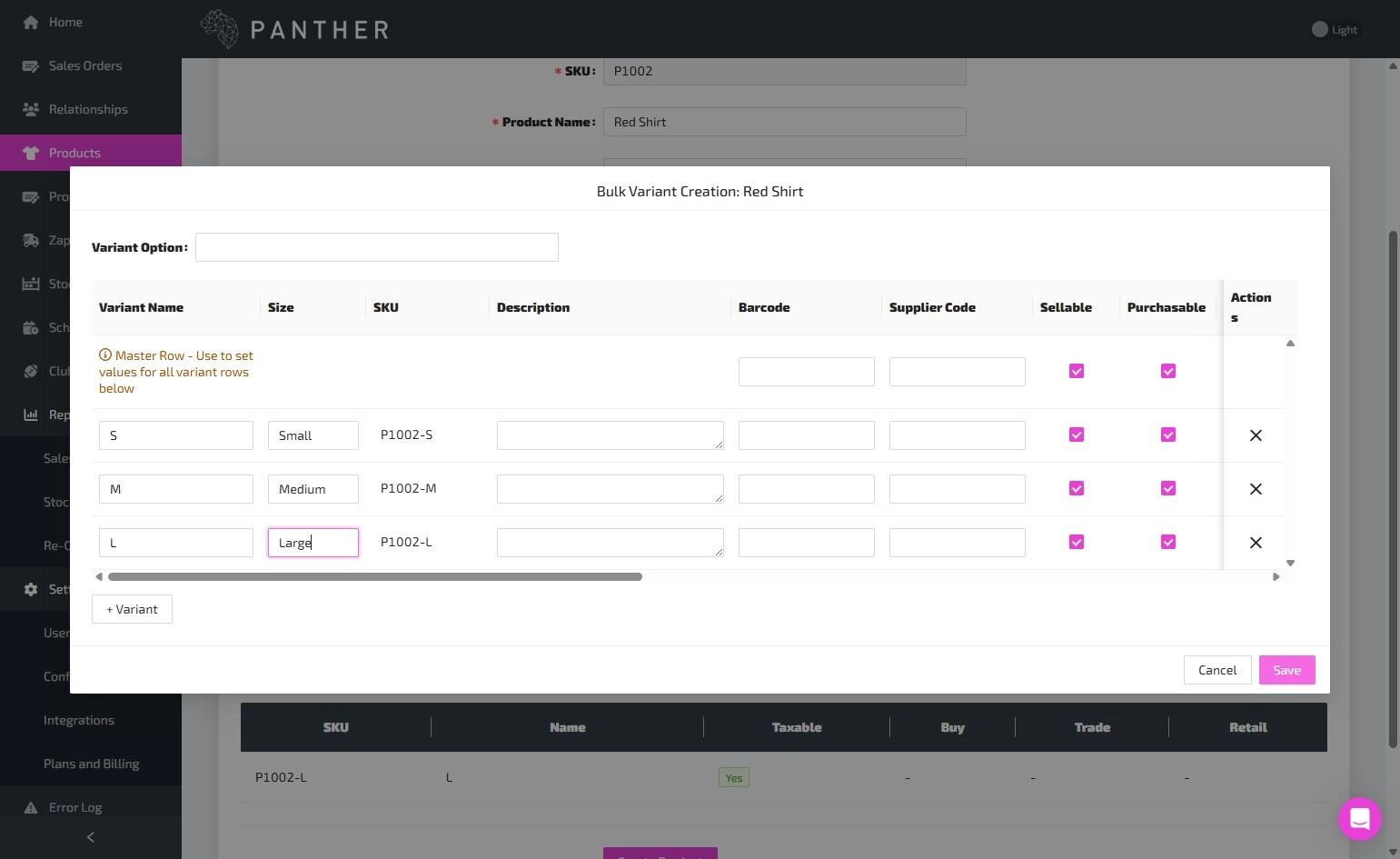1400x859 pixels.
Task: Save the bulk variants
Action: 1286,670
